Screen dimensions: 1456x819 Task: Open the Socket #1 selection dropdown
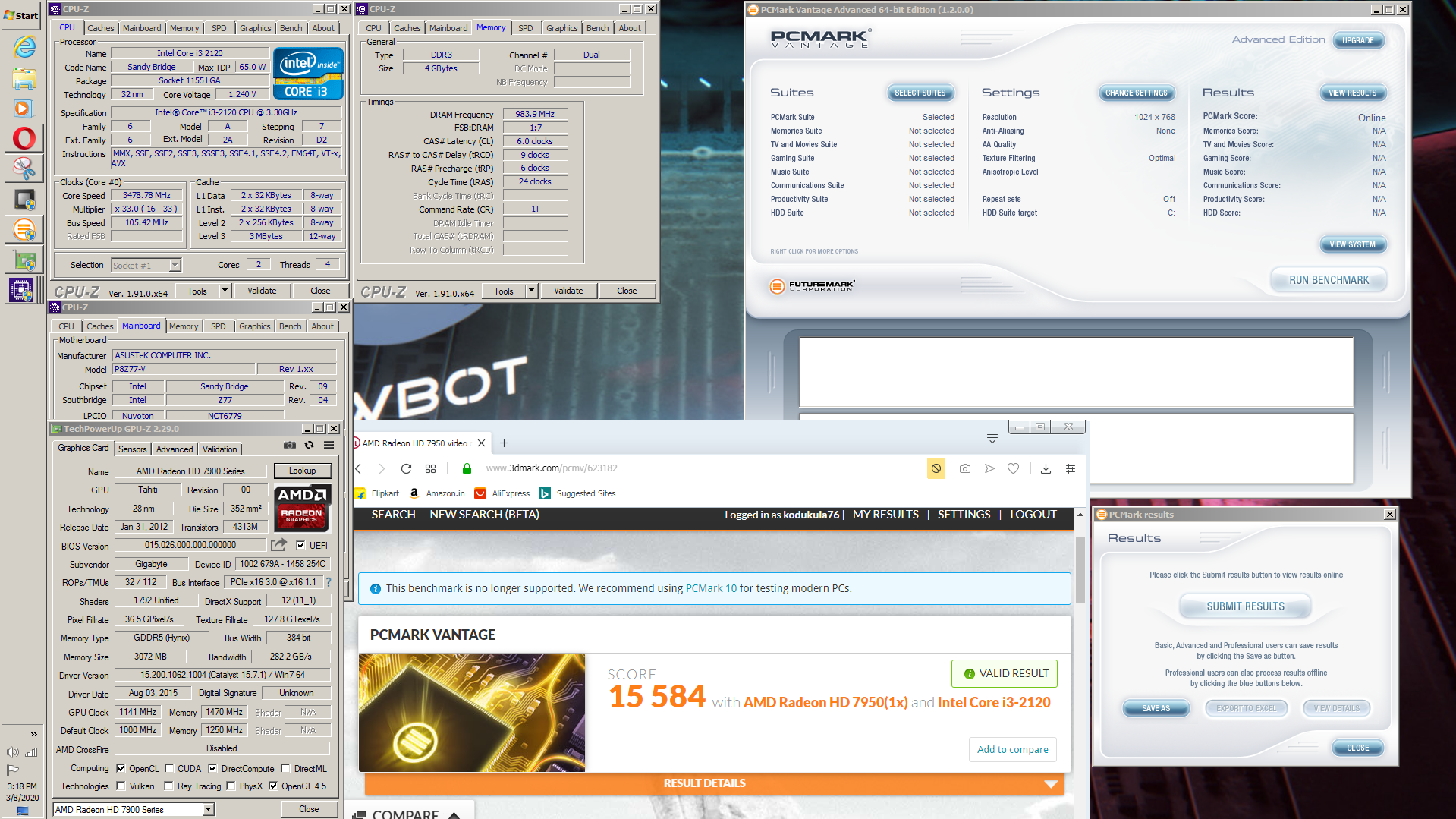pos(175,266)
